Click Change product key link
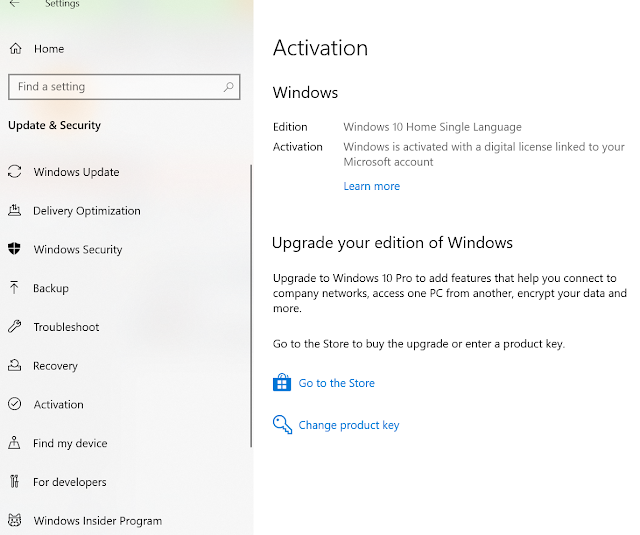The image size is (640, 535). [x=349, y=425]
